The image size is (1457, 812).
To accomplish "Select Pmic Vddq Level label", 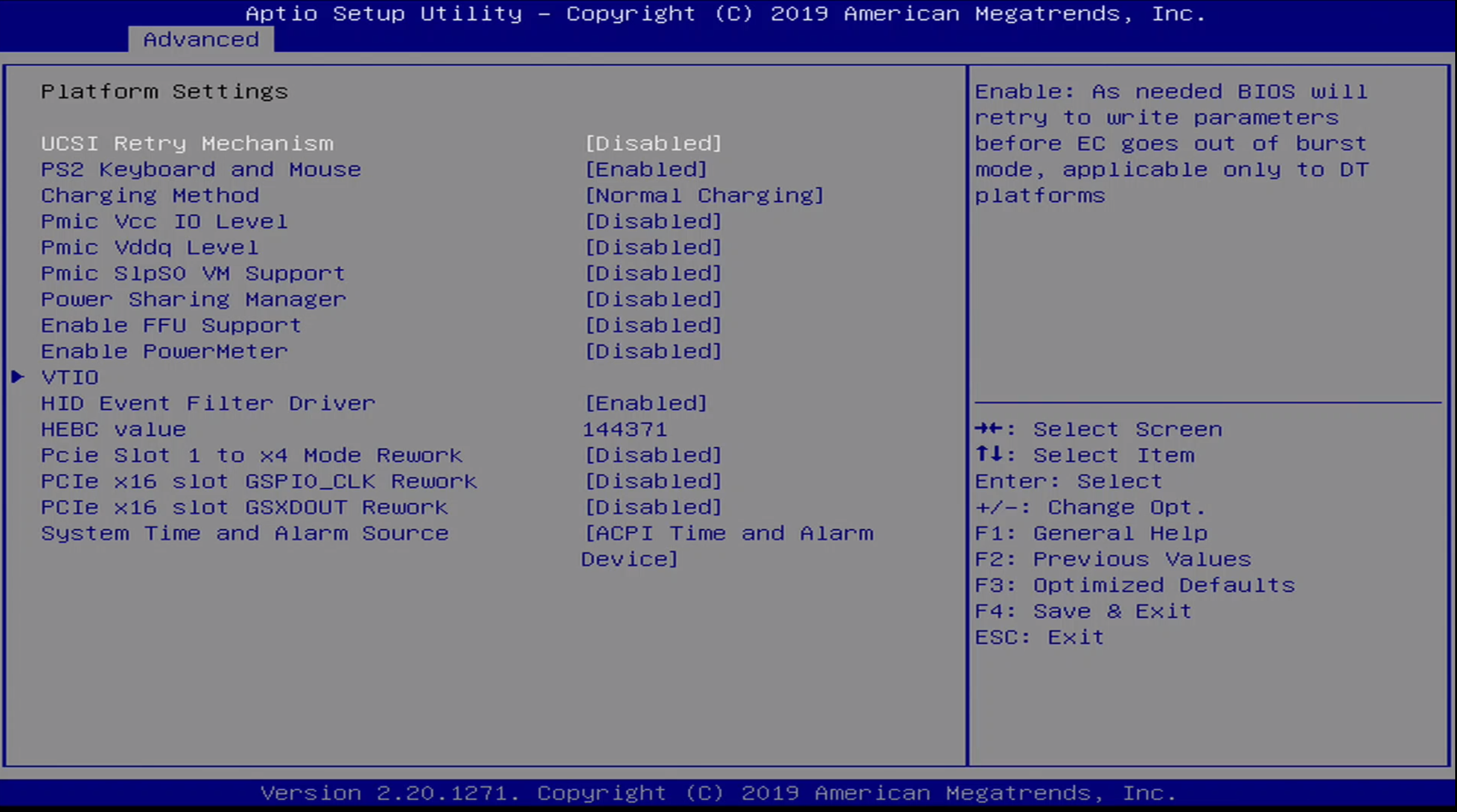I will (150, 247).
